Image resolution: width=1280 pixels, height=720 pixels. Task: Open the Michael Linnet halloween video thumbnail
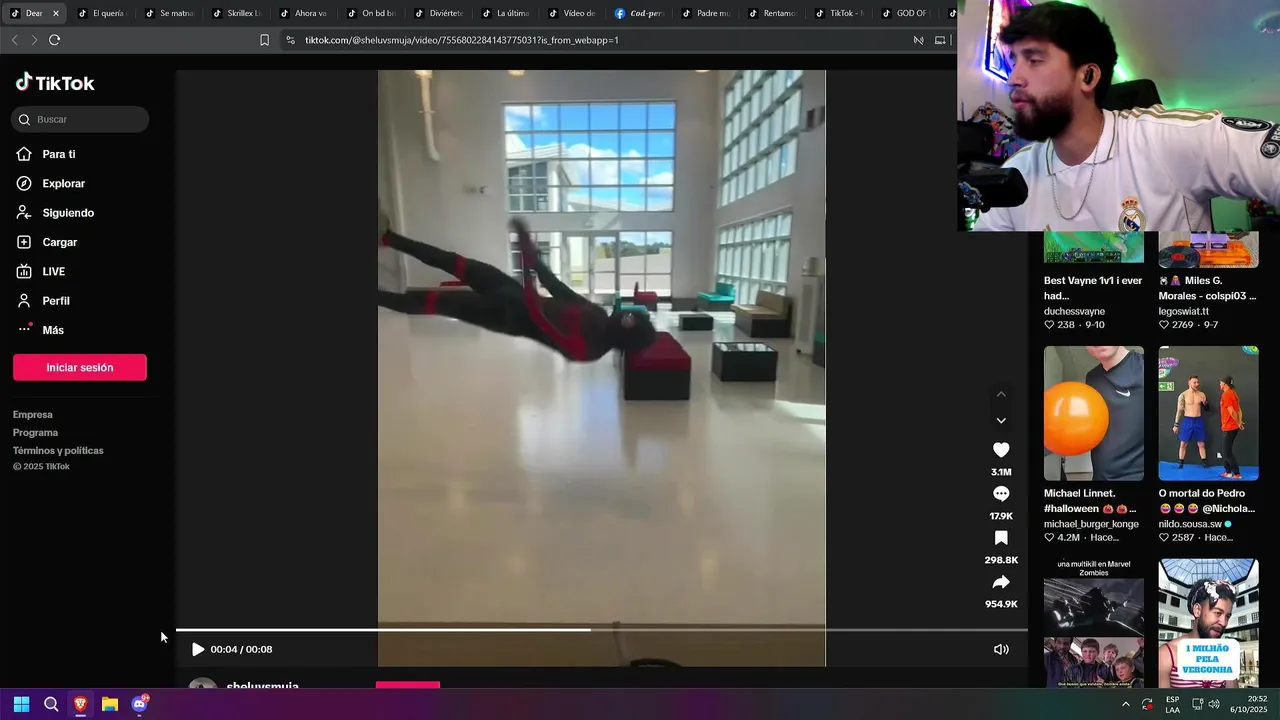point(1094,413)
